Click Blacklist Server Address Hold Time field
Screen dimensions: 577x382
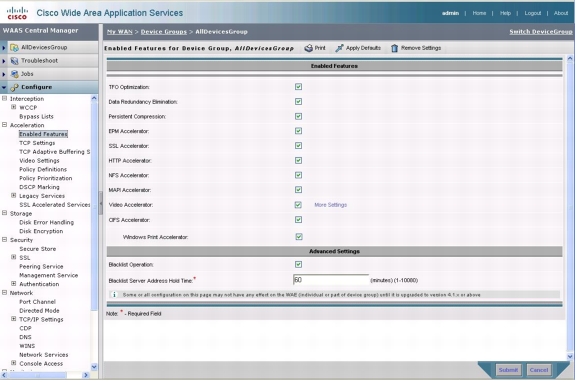point(331,280)
